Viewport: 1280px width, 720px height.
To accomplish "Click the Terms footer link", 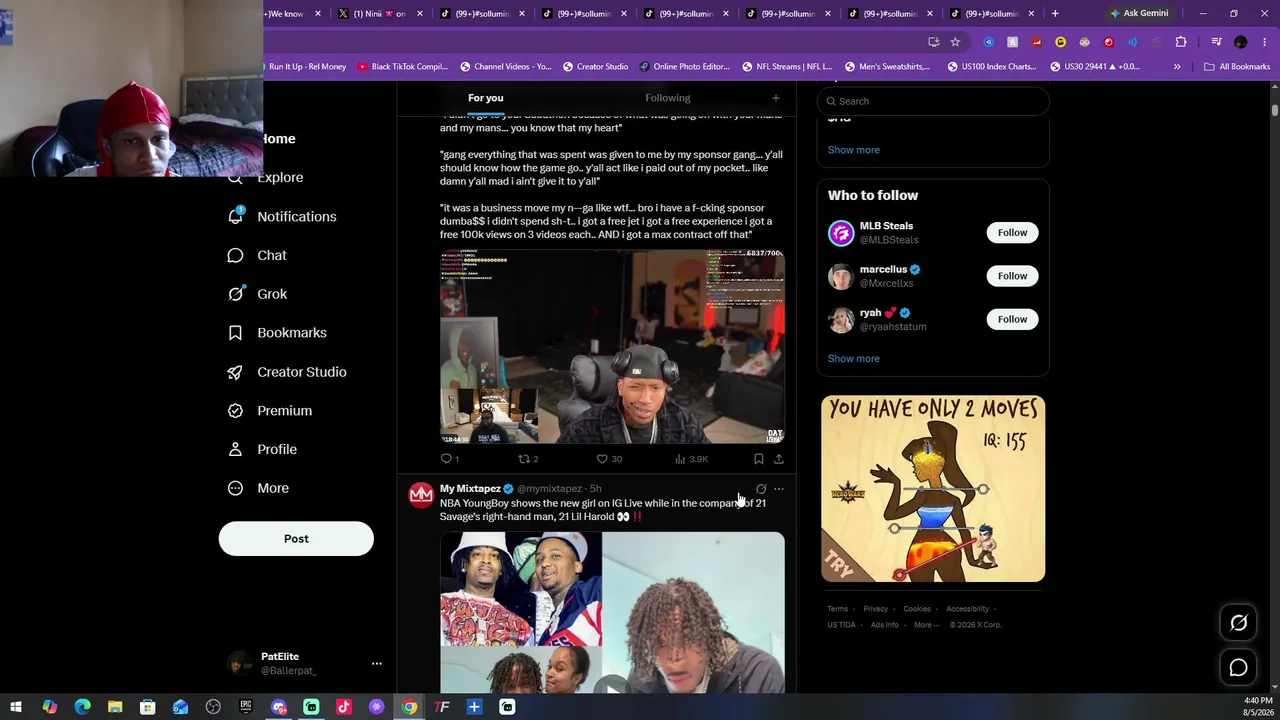I will pos(837,609).
